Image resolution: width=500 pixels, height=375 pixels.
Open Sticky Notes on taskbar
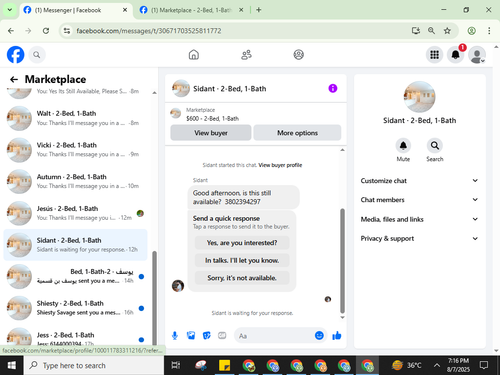(x=225, y=365)
